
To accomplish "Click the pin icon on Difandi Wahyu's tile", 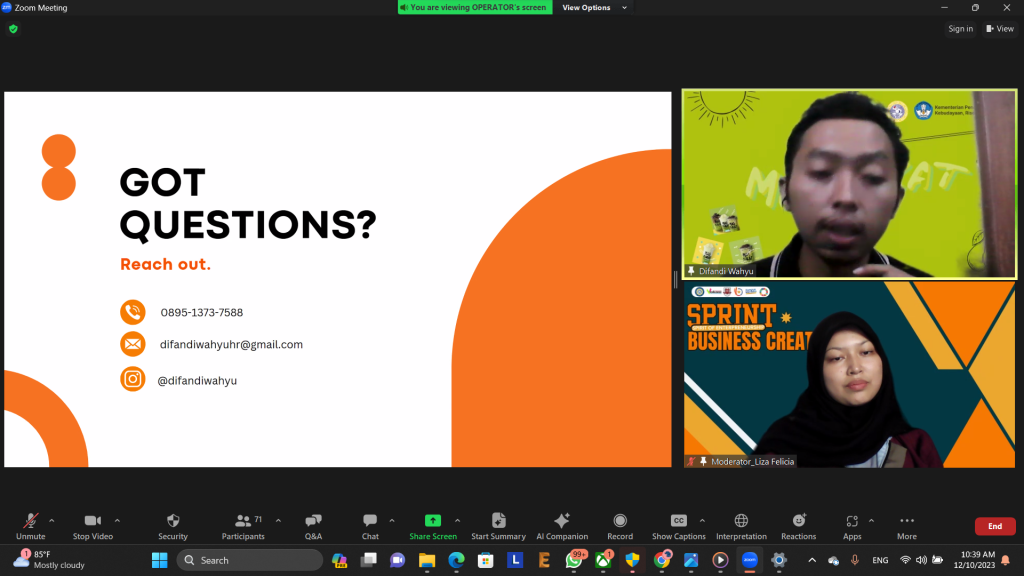I will point(691,271).
